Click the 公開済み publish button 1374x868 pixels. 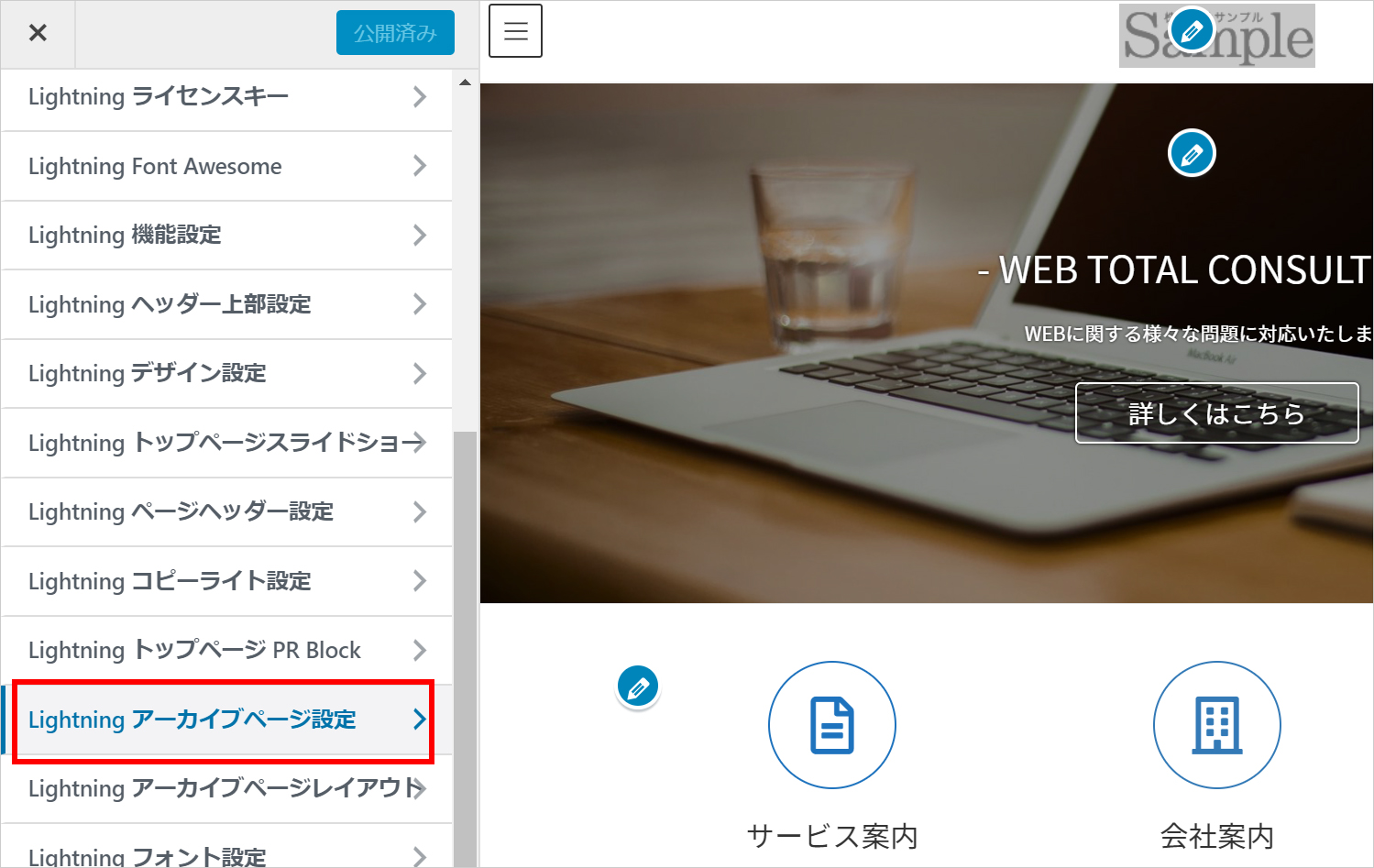[x=395, y=32]
